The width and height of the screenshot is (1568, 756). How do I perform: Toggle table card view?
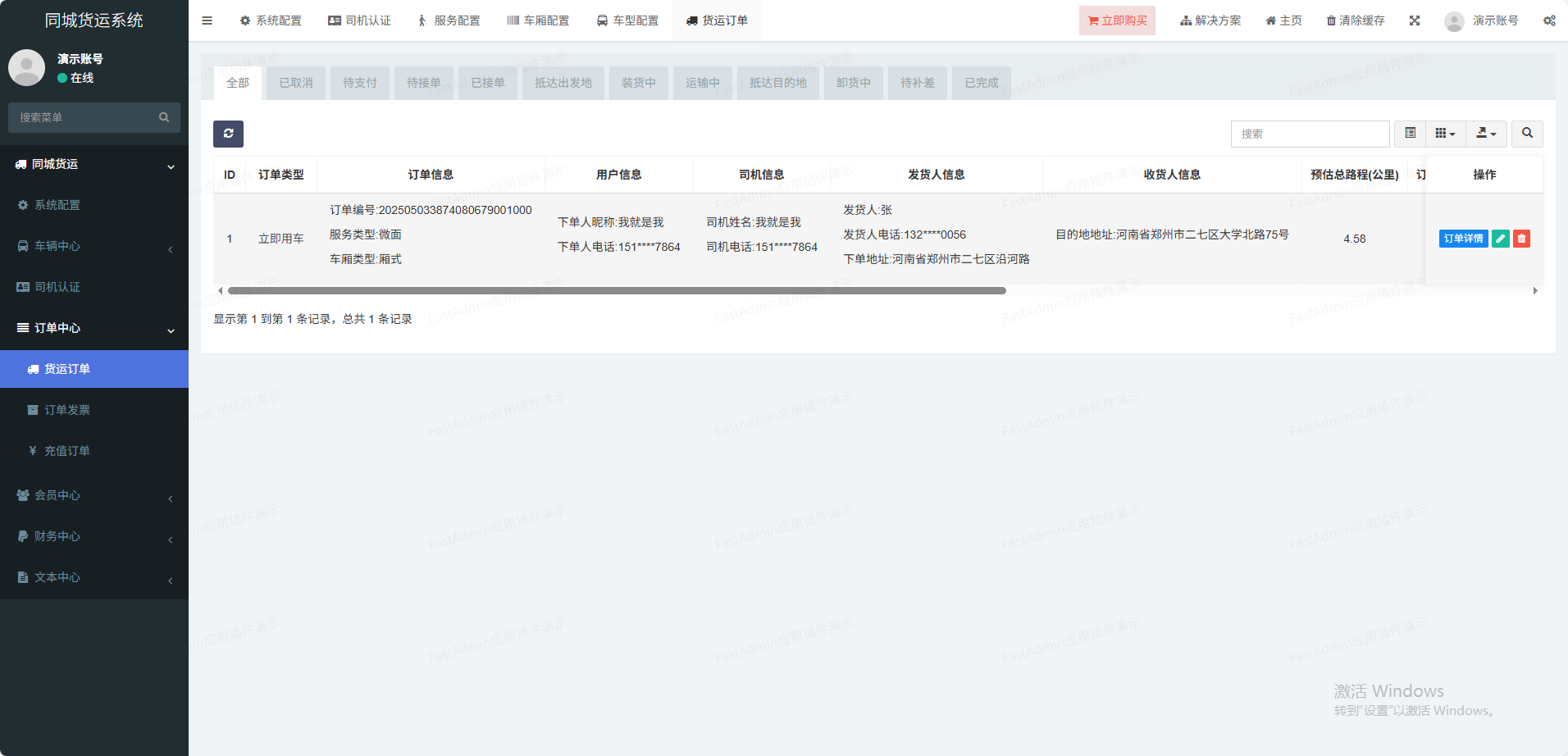(x=1410, y=134)
